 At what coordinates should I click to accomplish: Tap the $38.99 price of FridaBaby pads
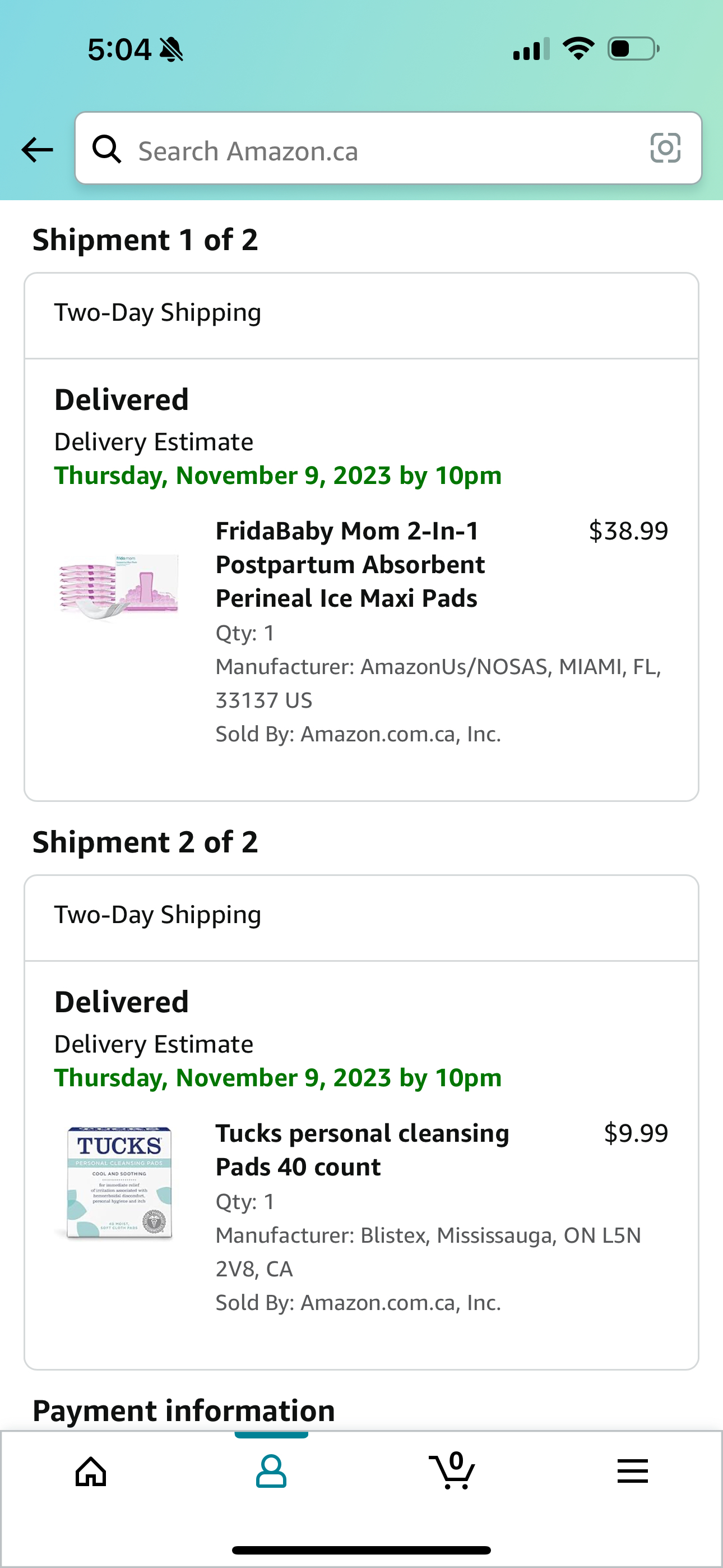628,531
